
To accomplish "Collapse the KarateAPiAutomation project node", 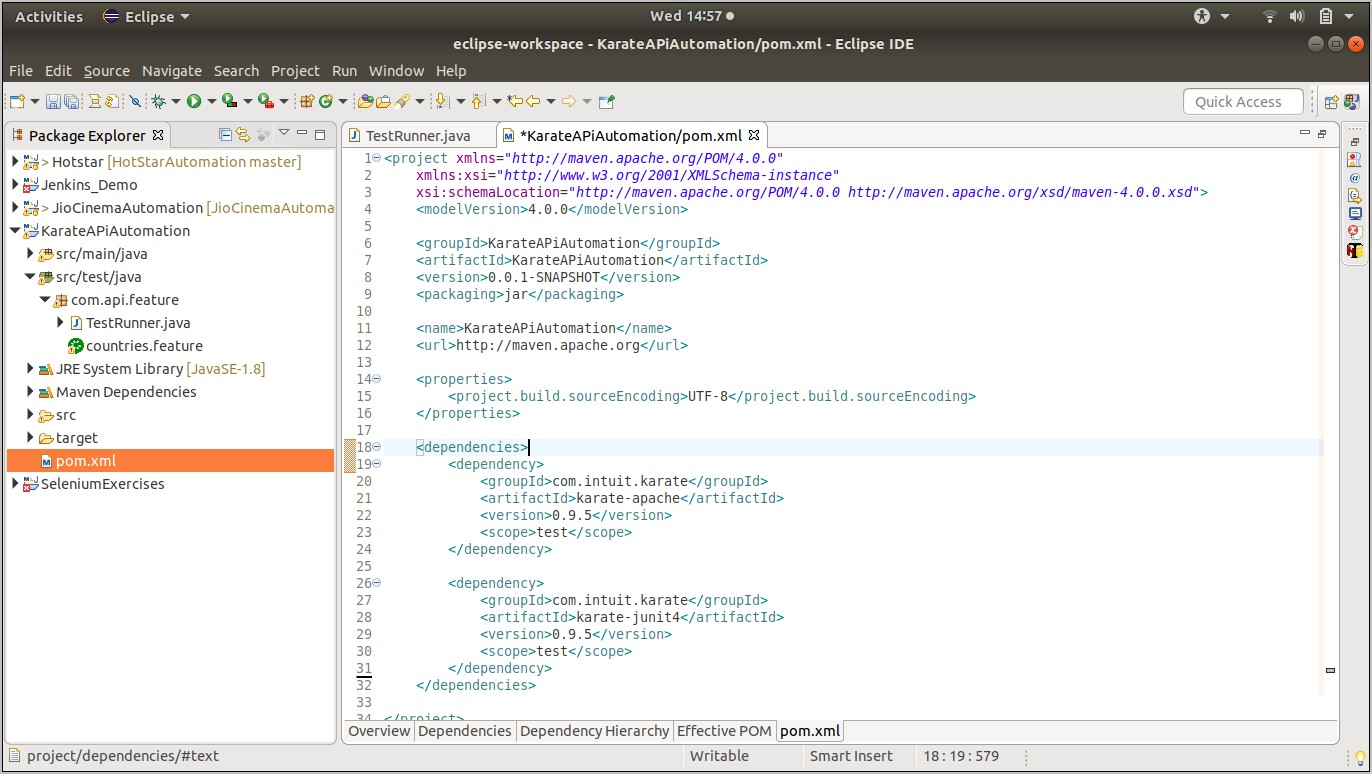I will pos(14,230).
